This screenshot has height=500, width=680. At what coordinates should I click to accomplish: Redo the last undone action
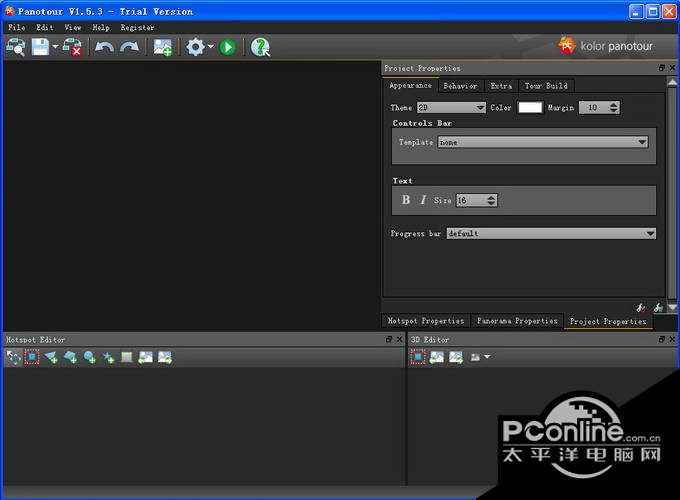(129, 47)
